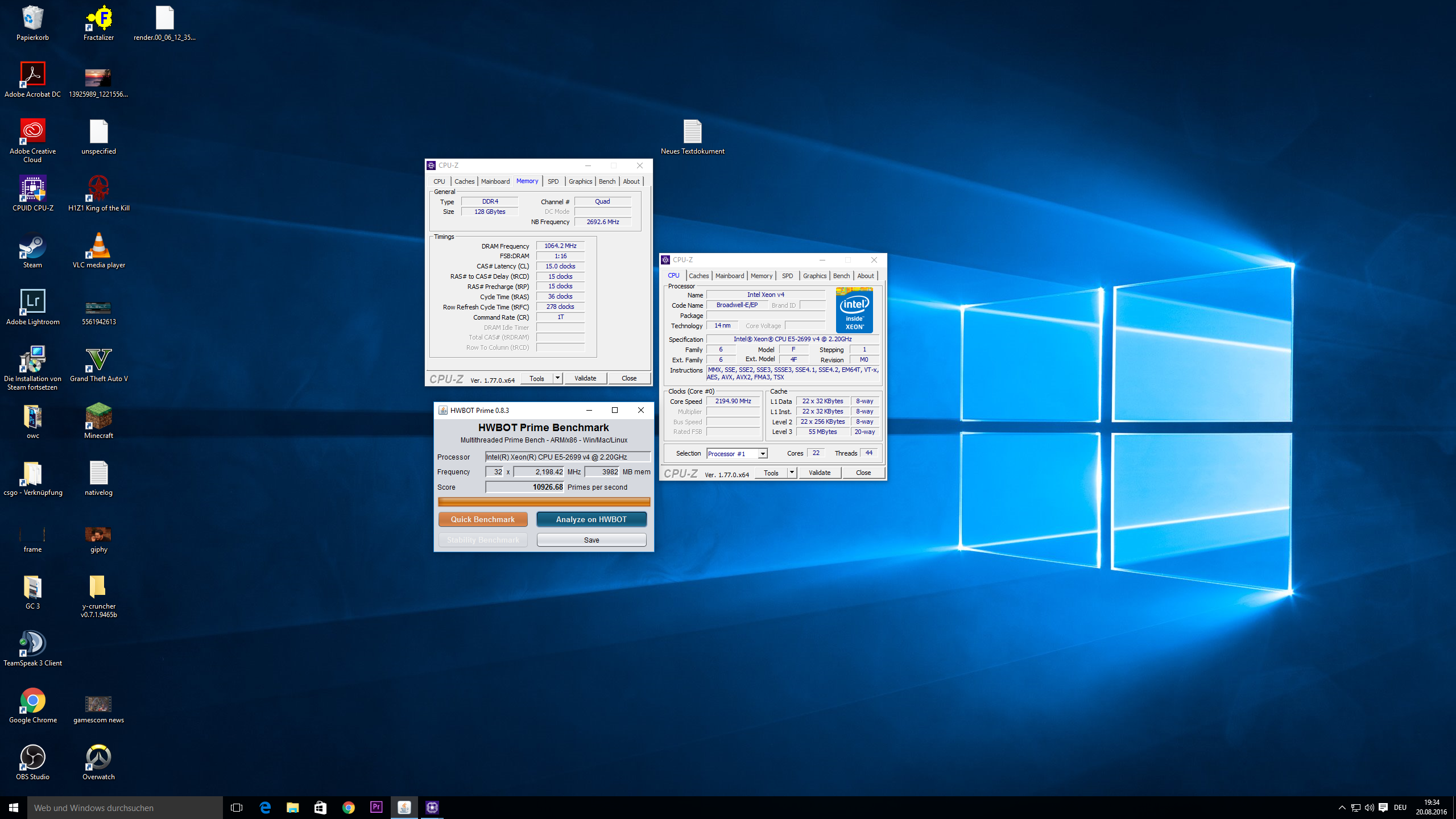Open SPD tab in Memory CPU-Z window
The image size is (1456, 819).
click(553, 181)
